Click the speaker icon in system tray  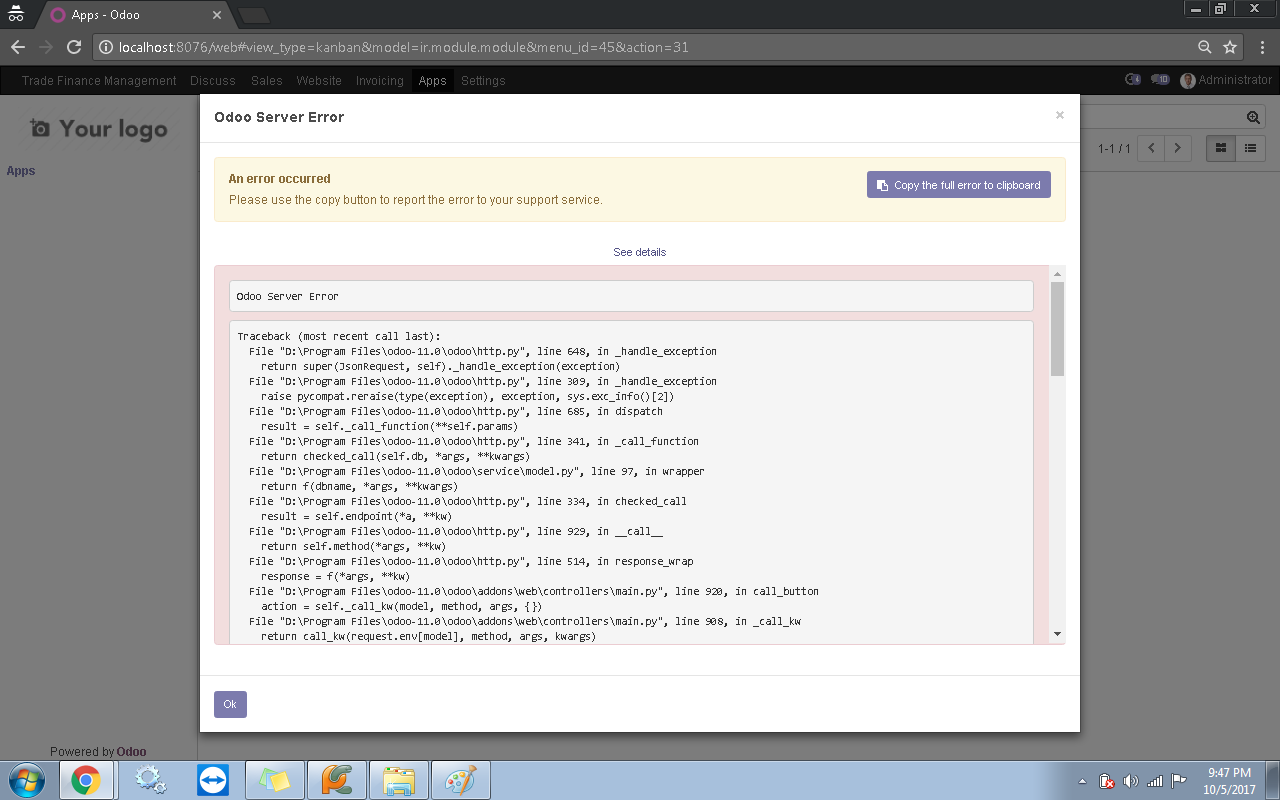[1131, 779]
